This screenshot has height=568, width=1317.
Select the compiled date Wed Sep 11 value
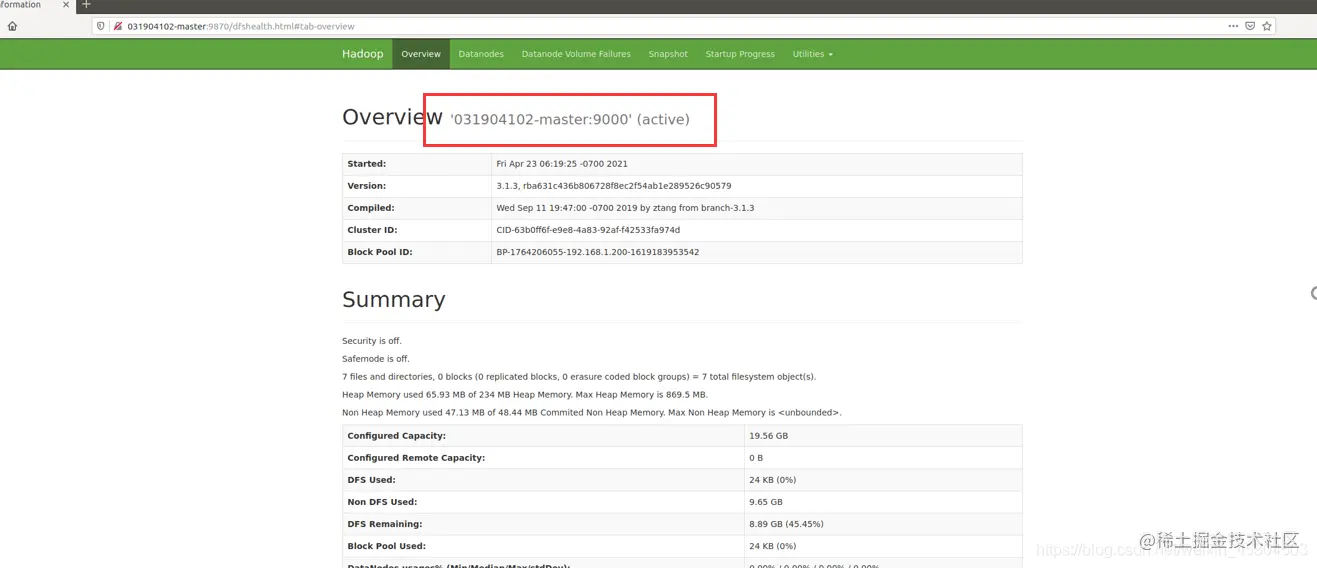[x=625, y=208]
